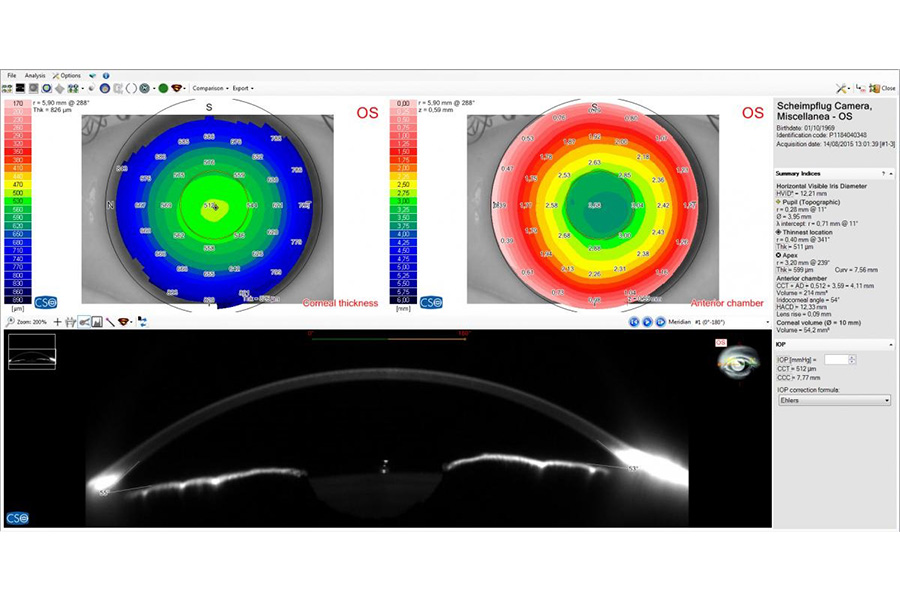
Task: Select the black Scheimpflug image toolbar icon
Action: click(x=20, y=88)
